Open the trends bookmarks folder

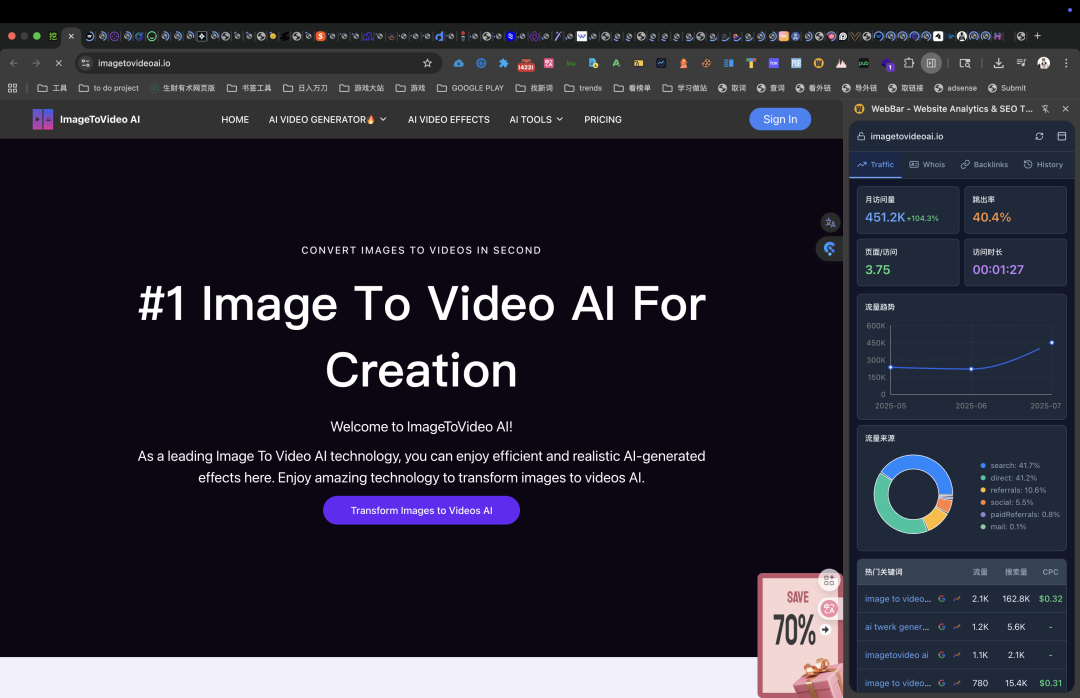[583, 88]
